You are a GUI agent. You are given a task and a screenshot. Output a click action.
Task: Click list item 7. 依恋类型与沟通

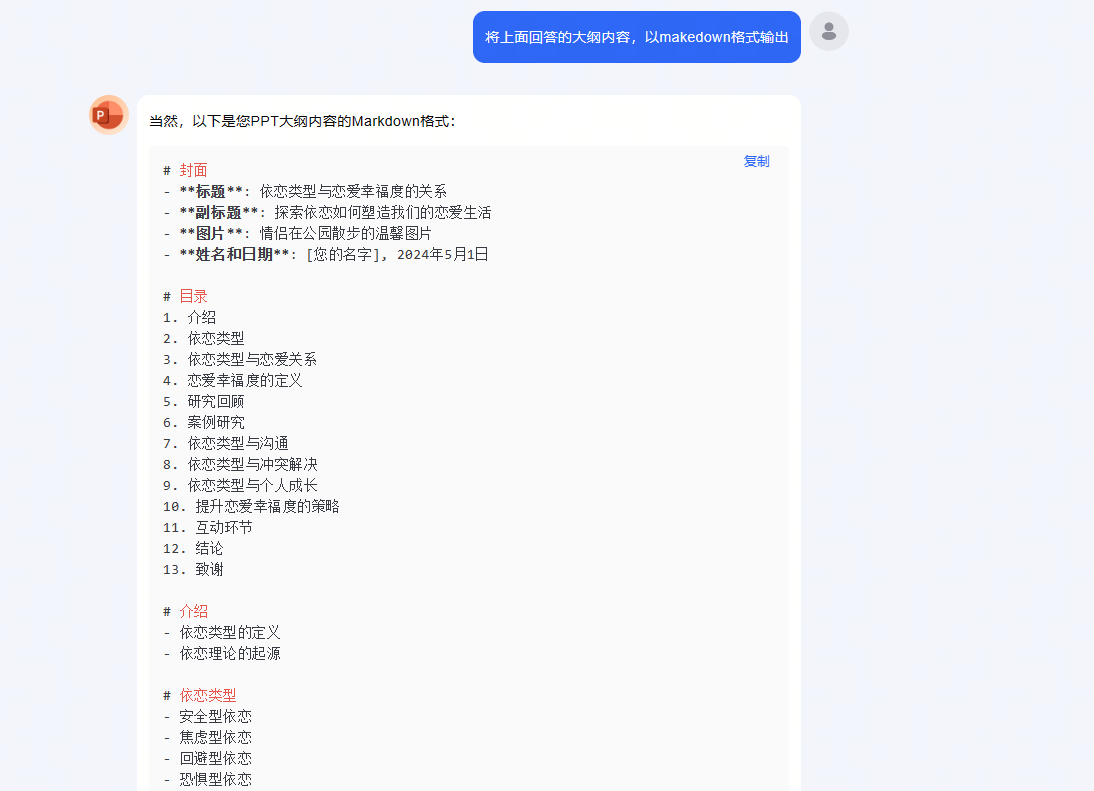225,443
